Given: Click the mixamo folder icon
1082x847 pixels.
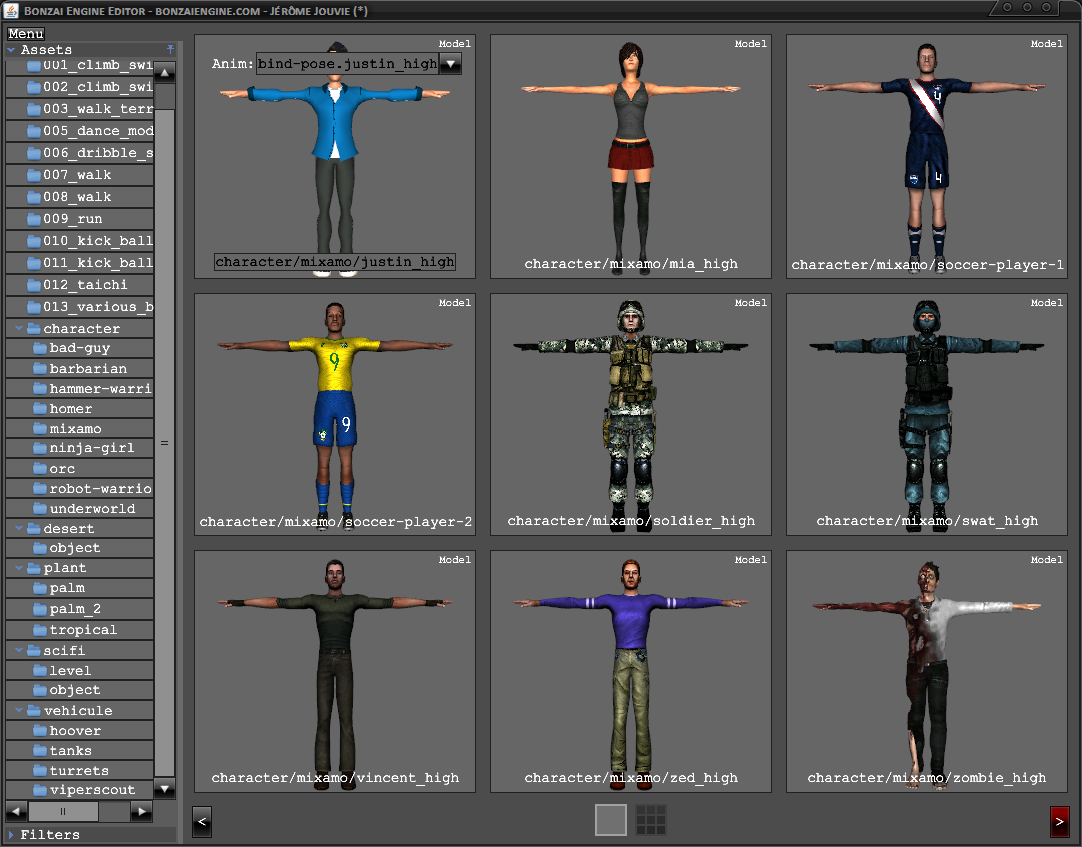Looking at the screenshot, I should pos(40,429).
